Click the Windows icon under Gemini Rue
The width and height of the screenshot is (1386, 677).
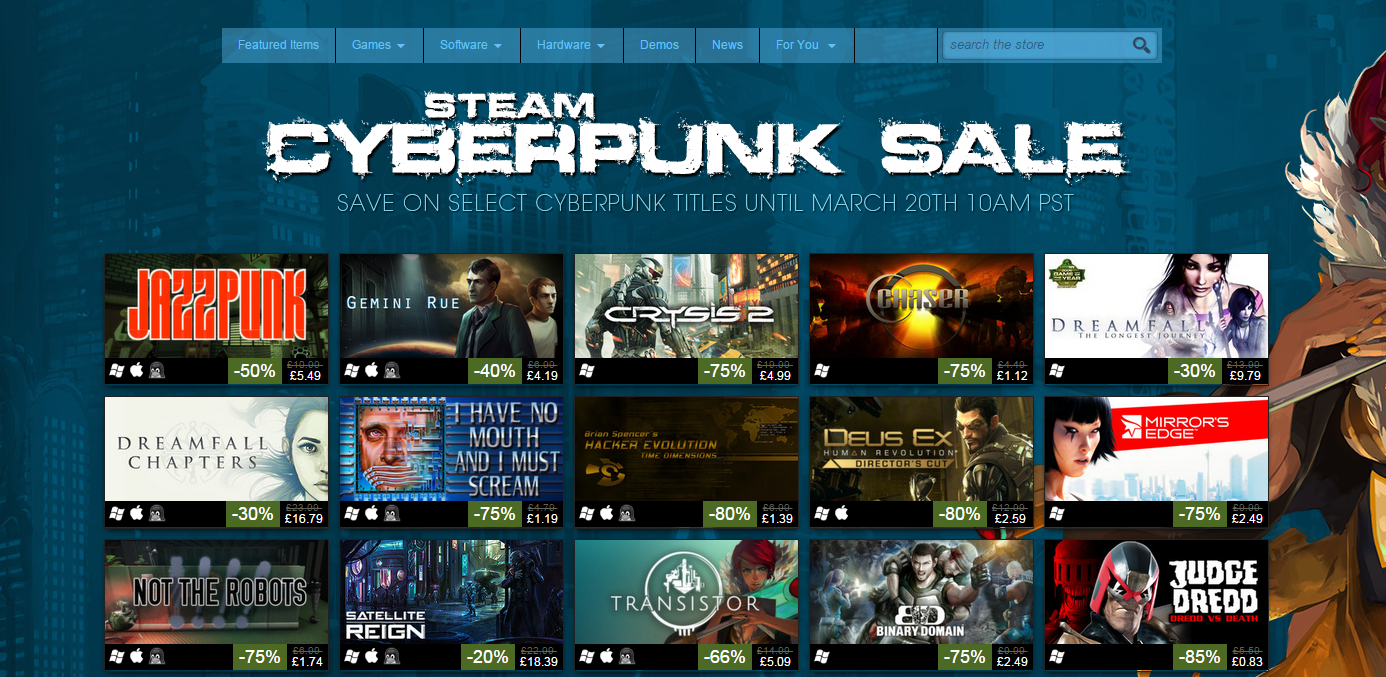352,371
